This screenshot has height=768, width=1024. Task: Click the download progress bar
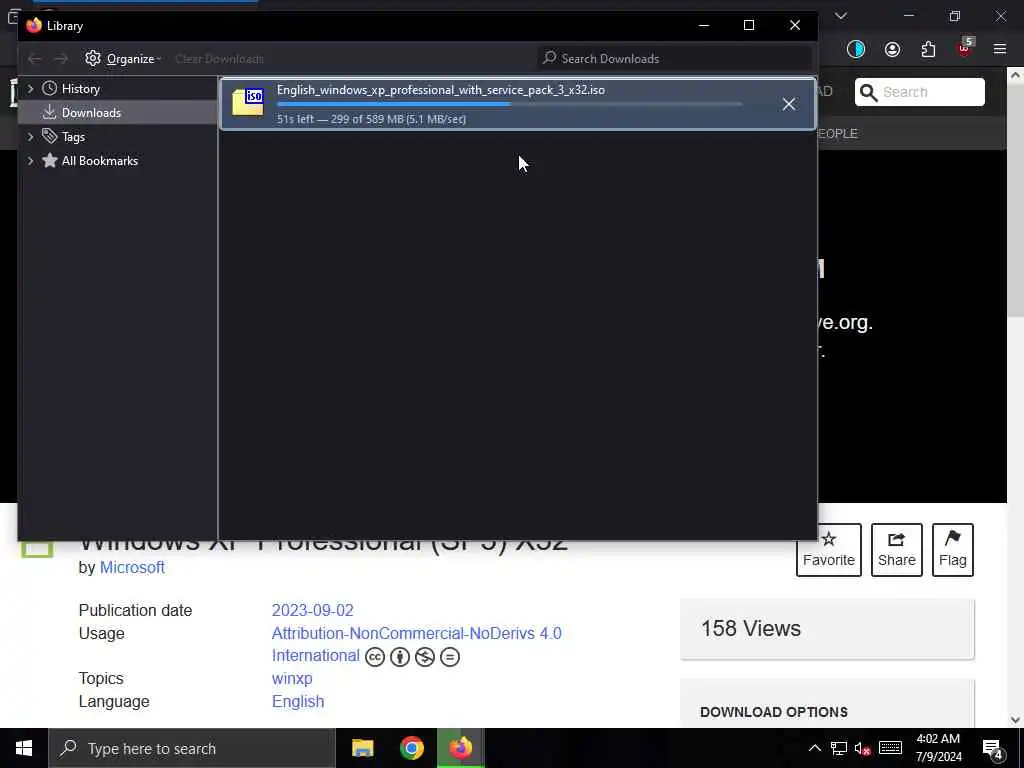coord(509,104)
